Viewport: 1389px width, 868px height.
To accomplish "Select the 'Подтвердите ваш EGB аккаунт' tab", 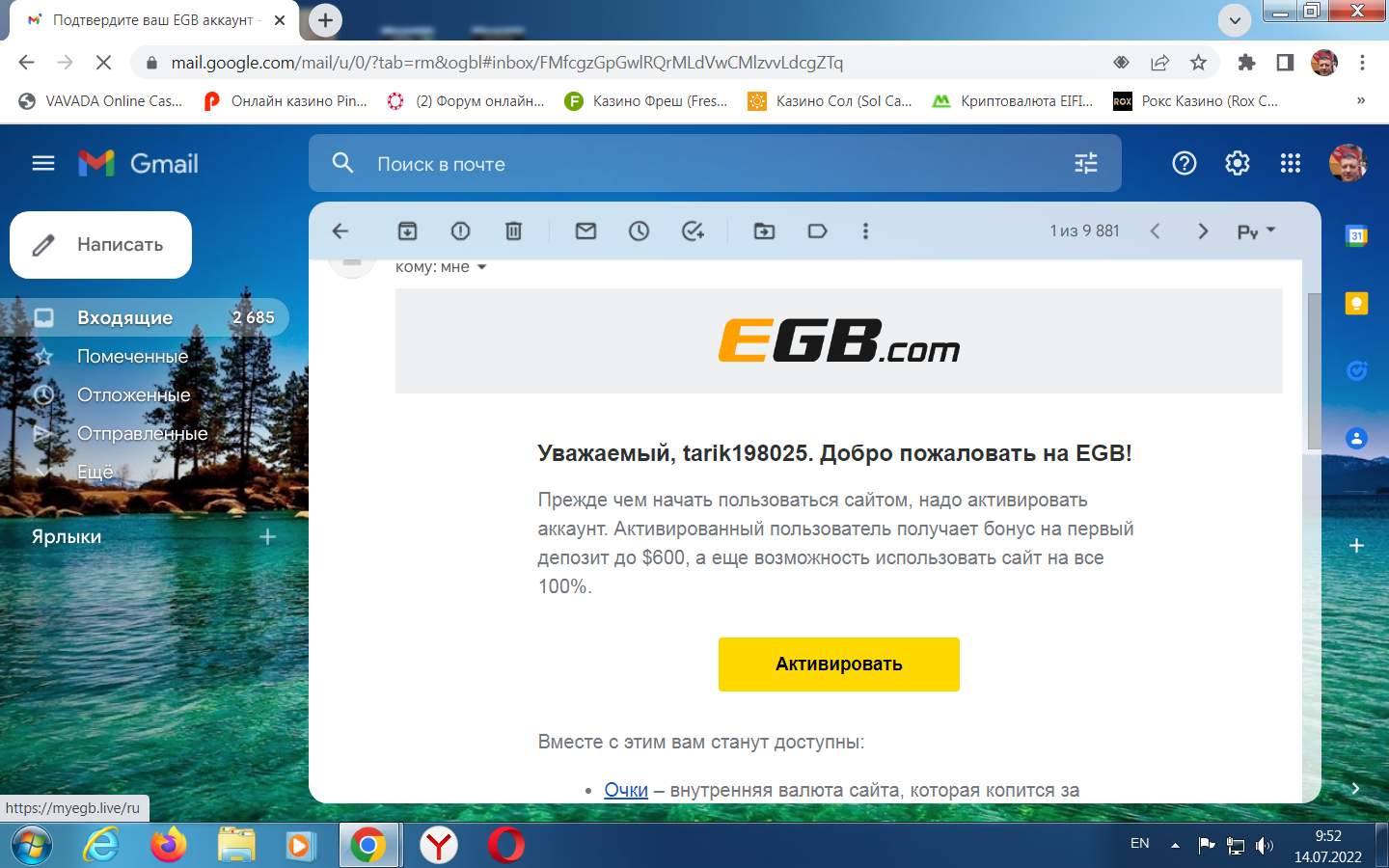I will coord(154,20).
